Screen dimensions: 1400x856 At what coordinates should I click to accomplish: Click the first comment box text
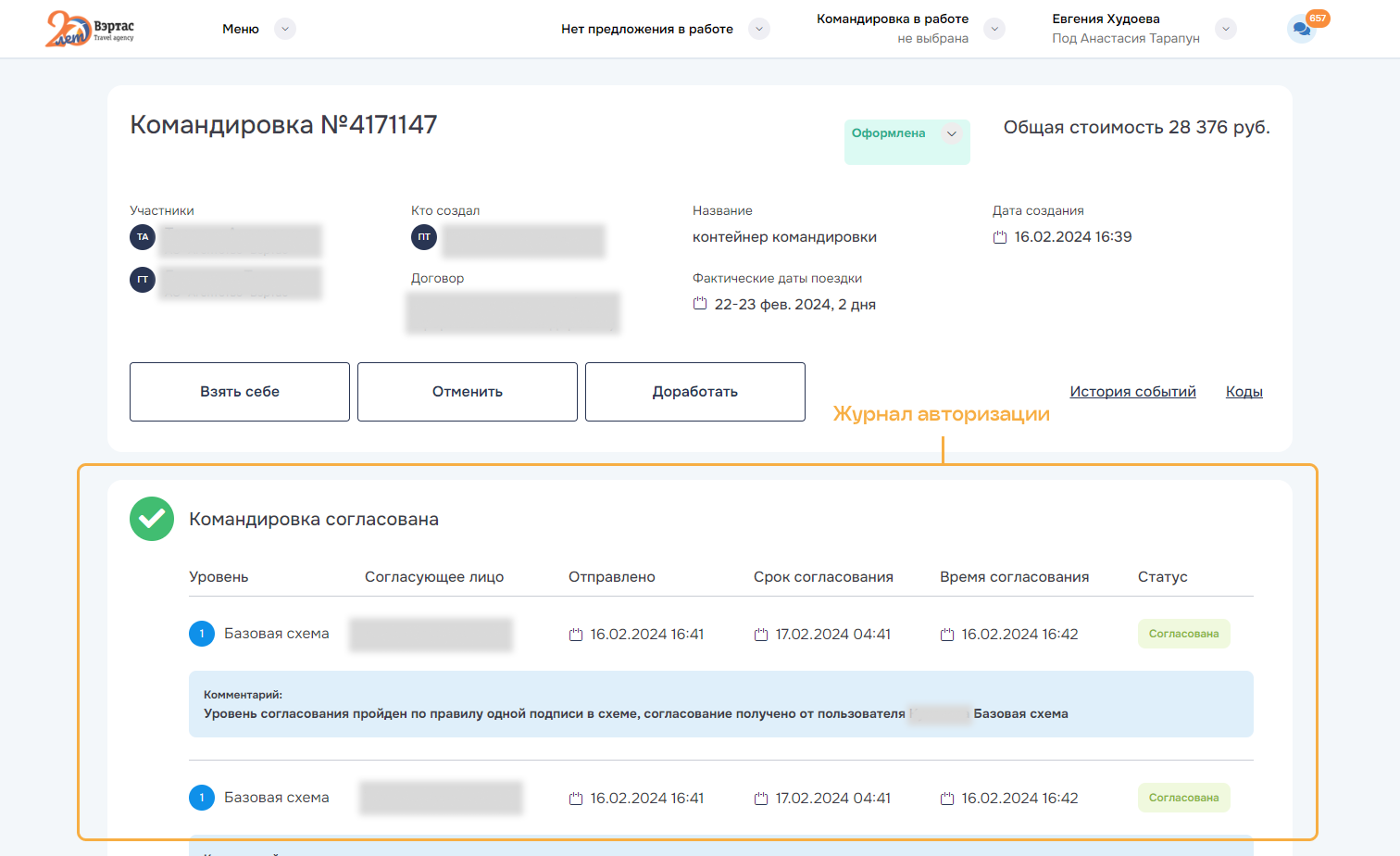click(636, 714)
